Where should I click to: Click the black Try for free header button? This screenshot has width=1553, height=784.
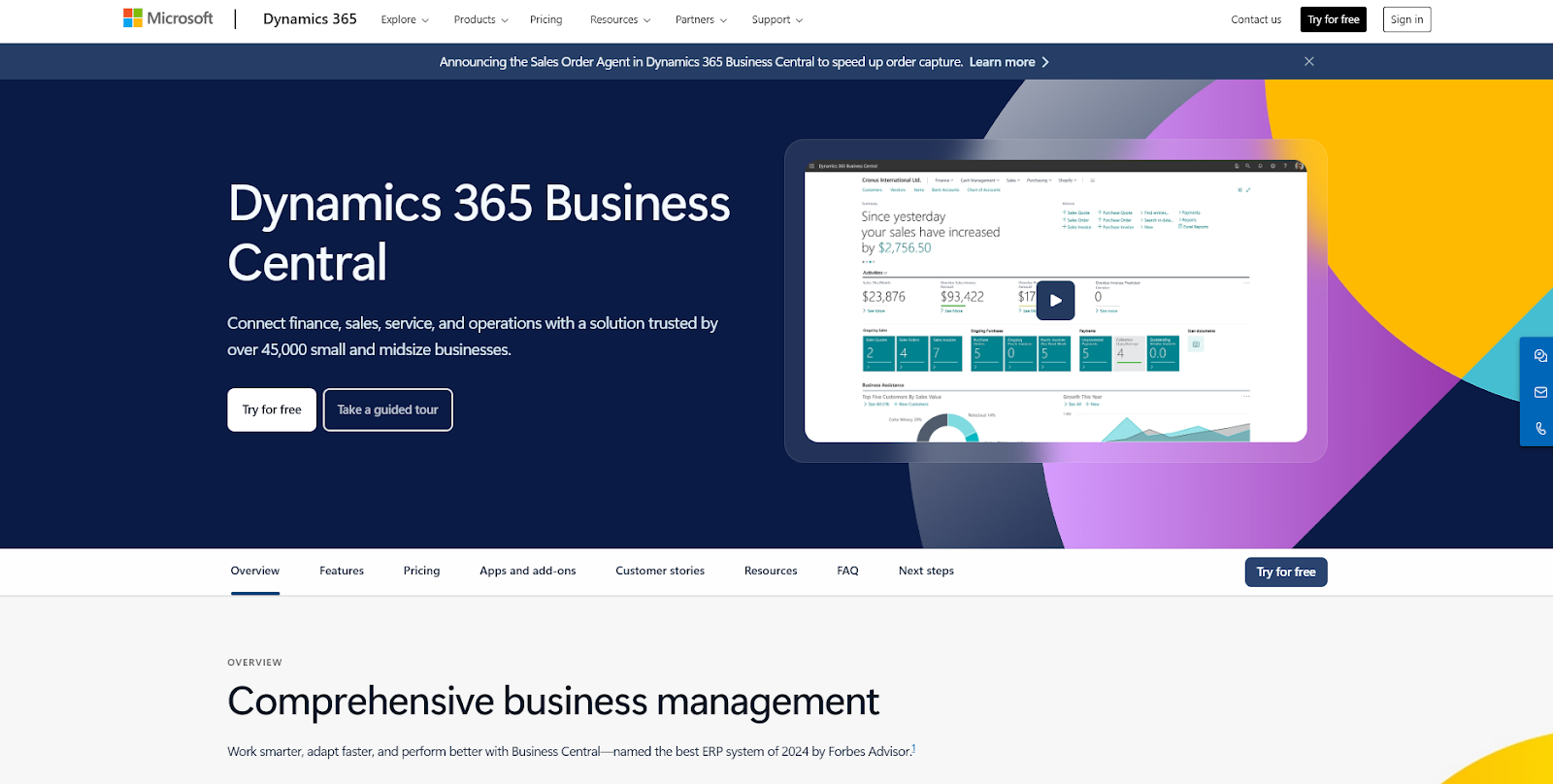(x=1334, y=19)
